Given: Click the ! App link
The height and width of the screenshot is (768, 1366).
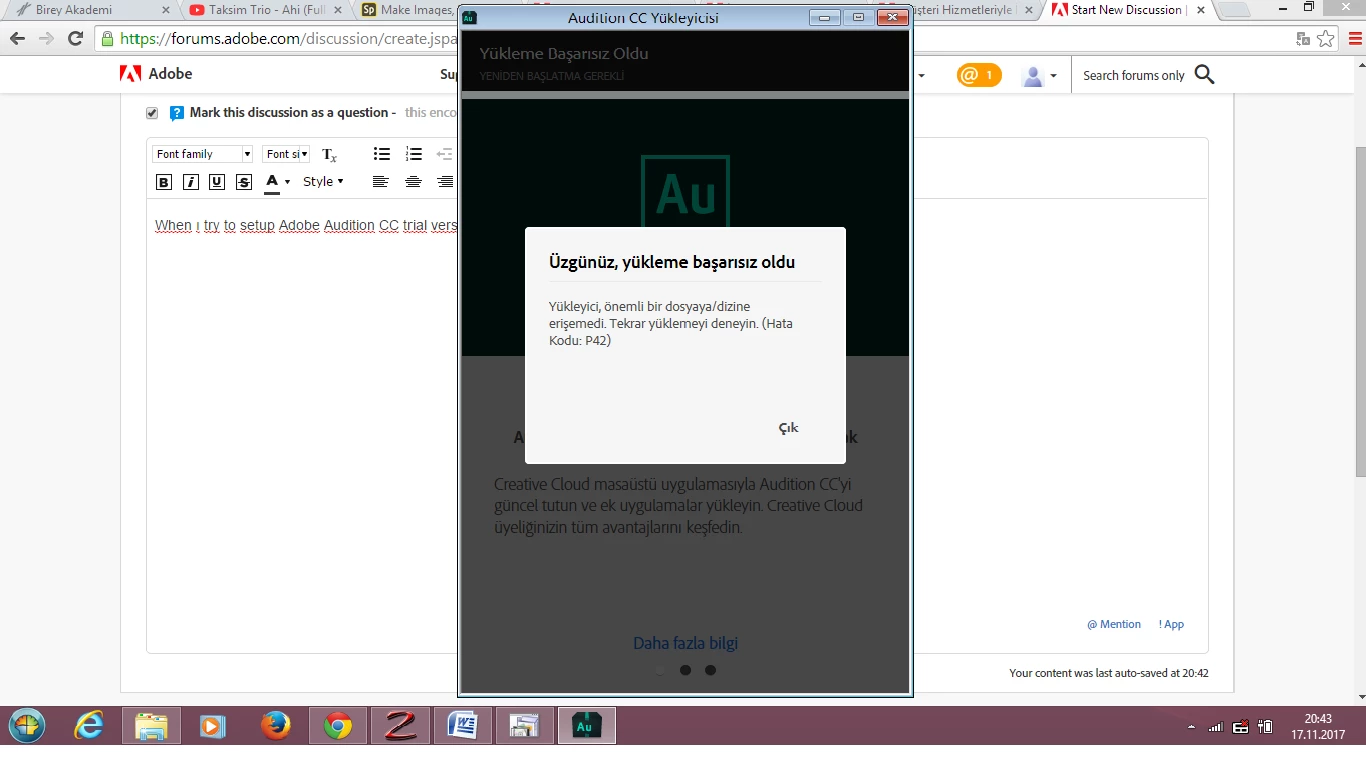Looking at the screenshot, I should click(1171, 624).
